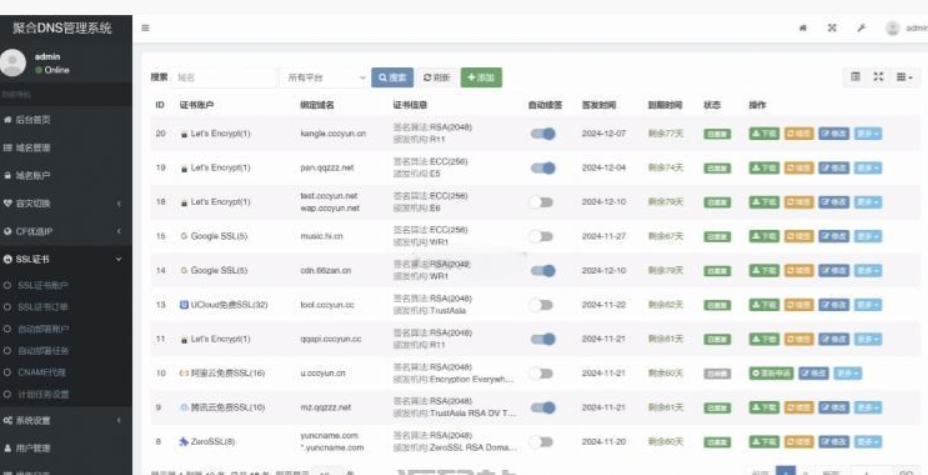The width and height of the screenshot is (928, 475).
Task: Download certificate for cdn.66zan.cn
Action: click(765, 271)
